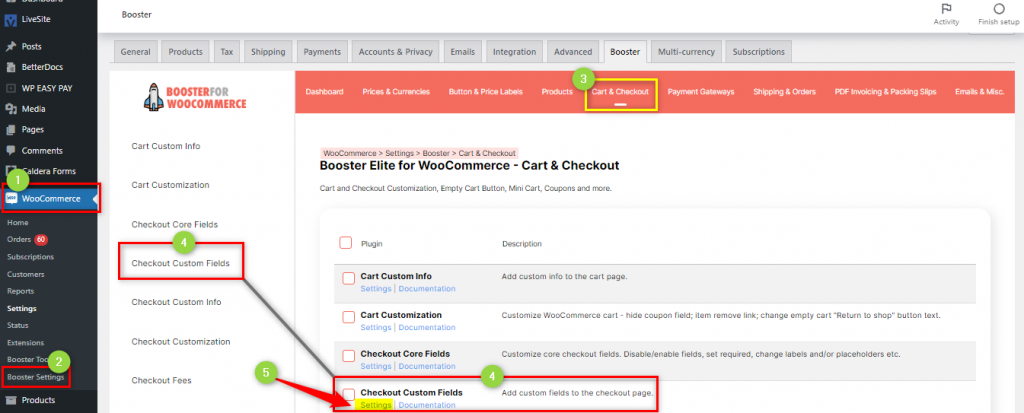Go to Booster Dashboard section
The height and width of the screenshot is (413, 1024).
click(325, 92)
